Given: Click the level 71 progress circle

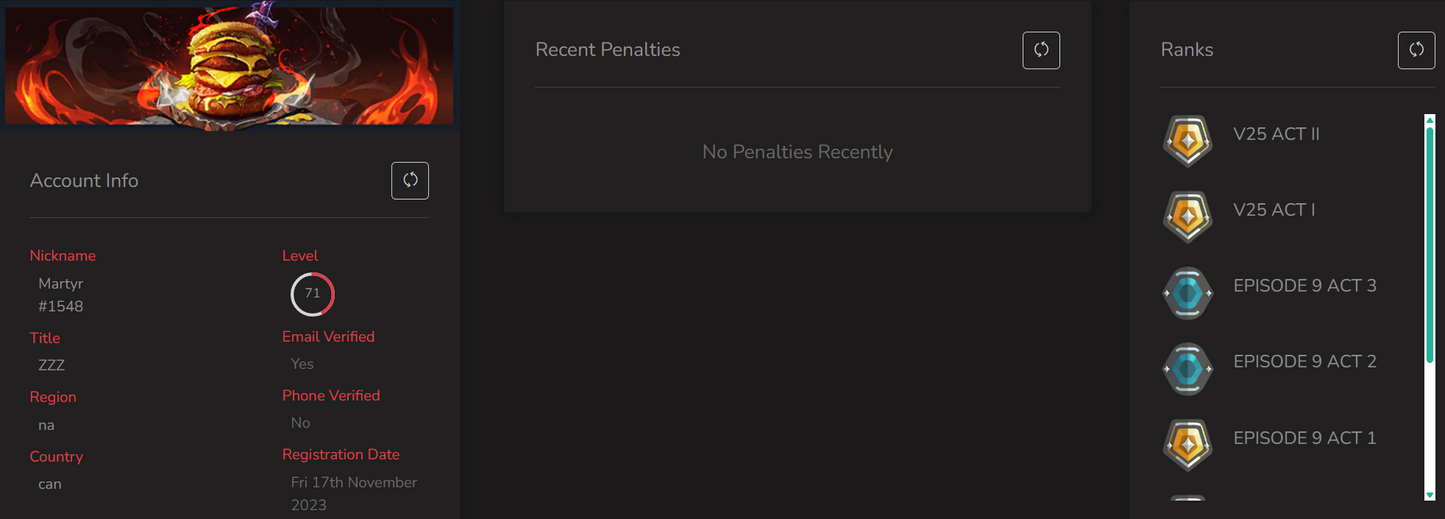Looking at the screenshot, I should pos(312,294).
